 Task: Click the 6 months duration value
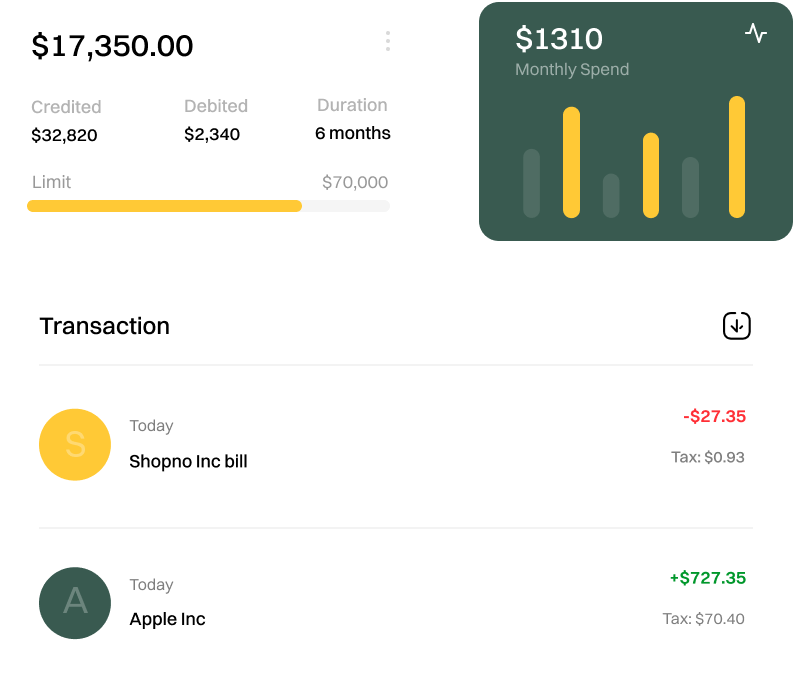point(352,133)
